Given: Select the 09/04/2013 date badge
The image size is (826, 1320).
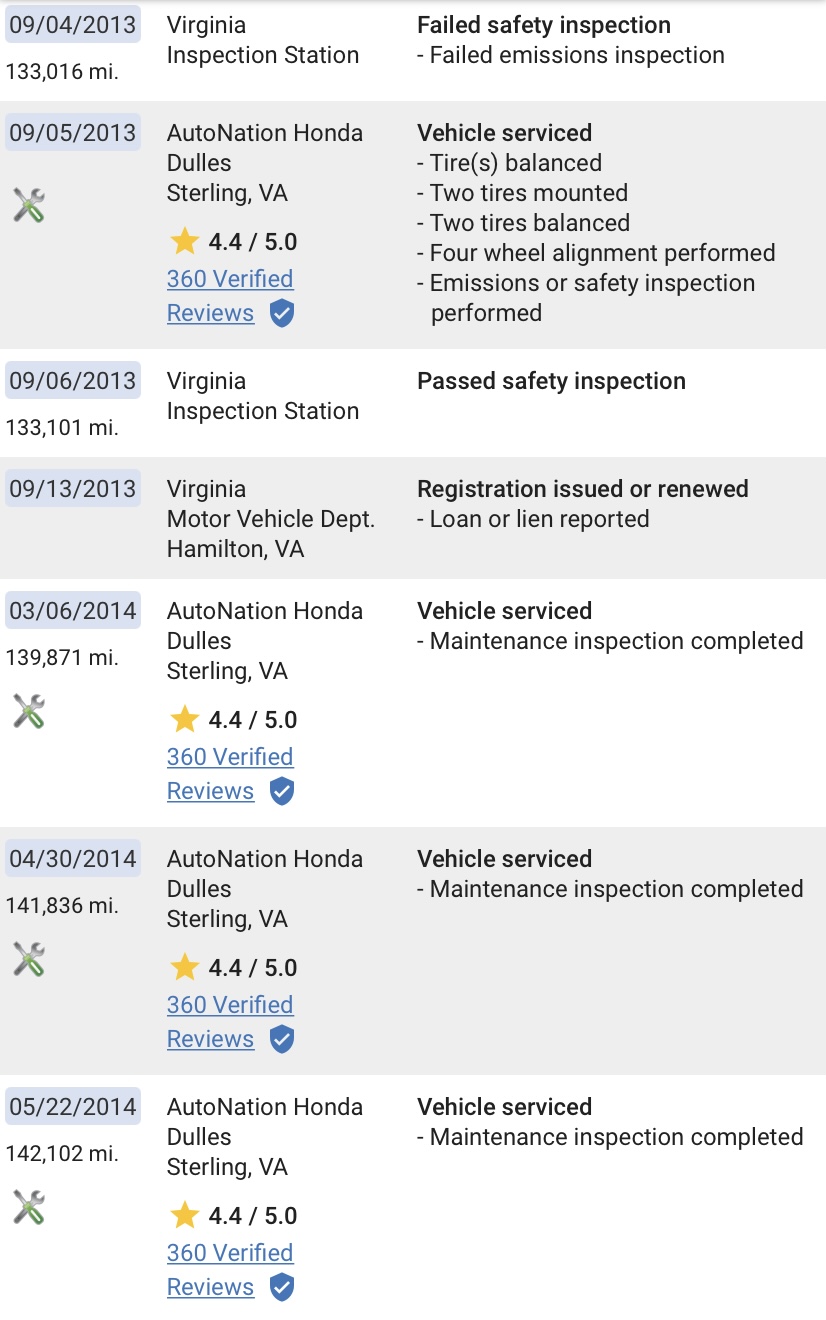Looking at the screenshot, I should (x=73, y=25).
